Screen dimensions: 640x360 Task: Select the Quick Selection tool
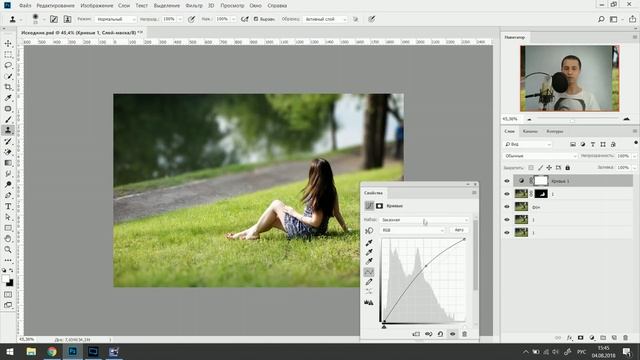pos(8,76)
